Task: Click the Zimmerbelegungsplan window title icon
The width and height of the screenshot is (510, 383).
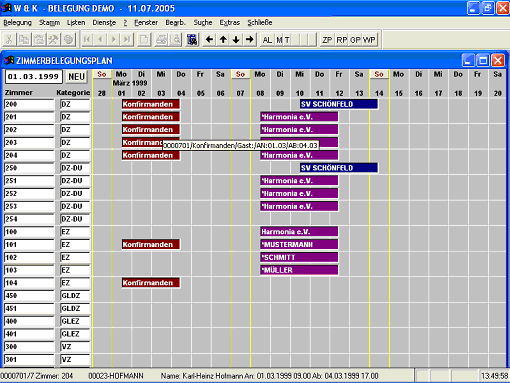Action: [9, 60]
